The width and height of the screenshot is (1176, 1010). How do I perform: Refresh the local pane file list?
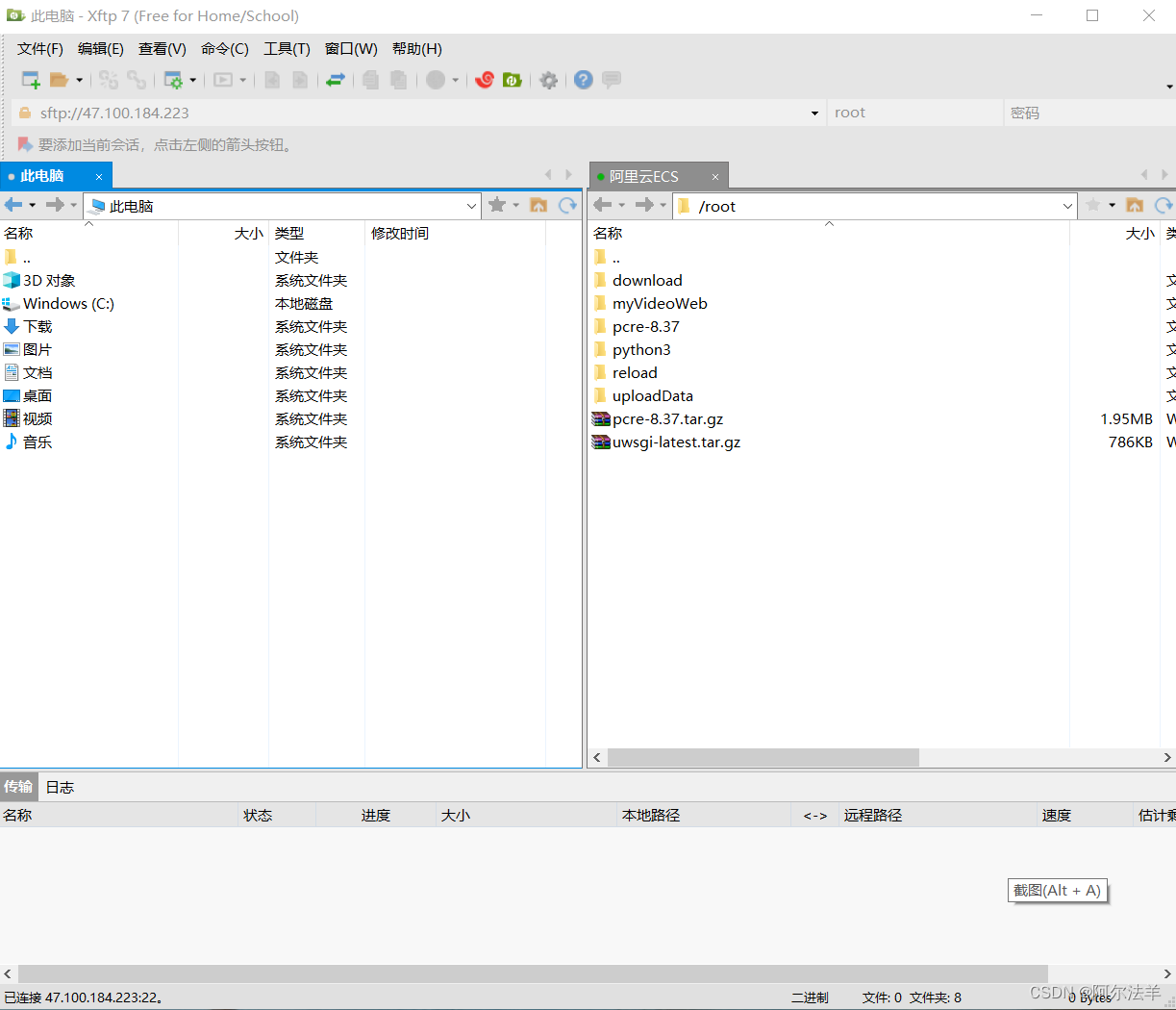568,205
